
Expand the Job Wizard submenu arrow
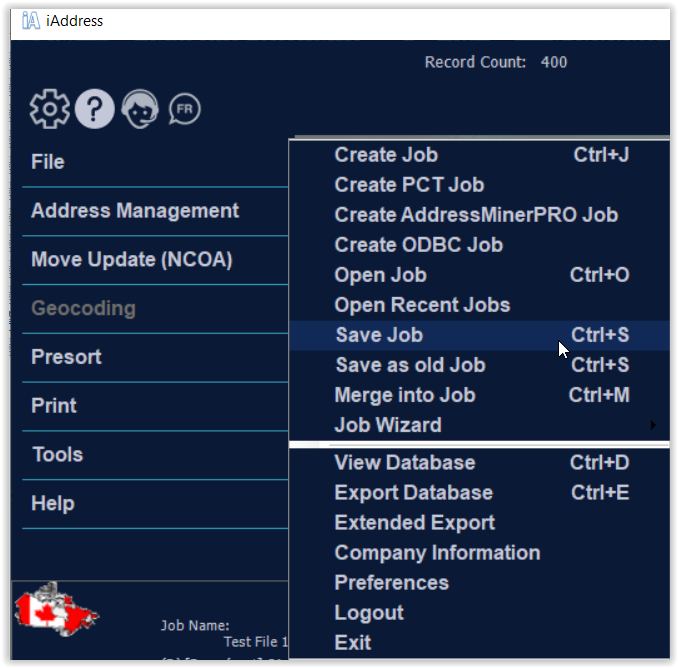coord(653,425)
